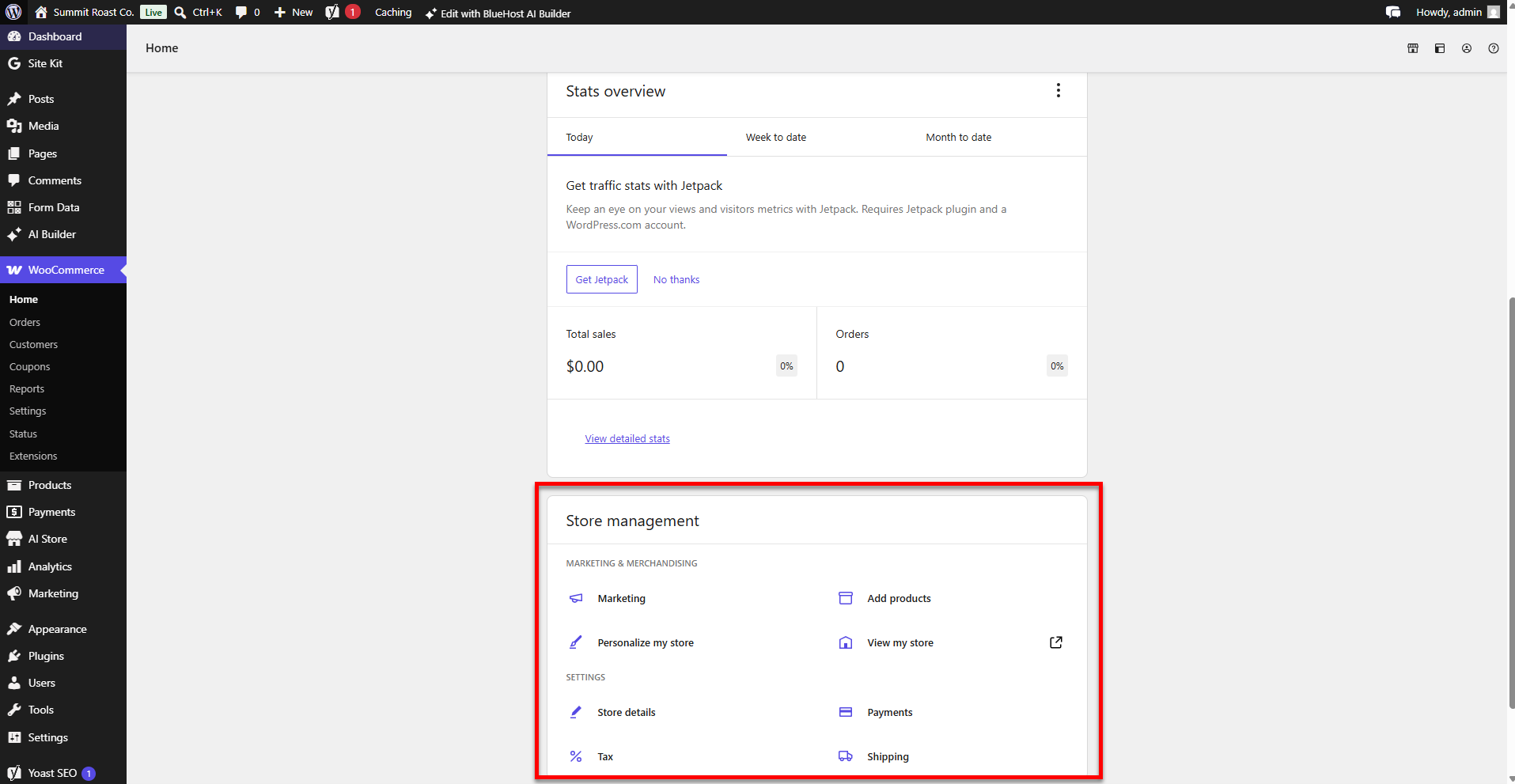
Task: Open Appearance in sidebar
Action: (x=63, y=629)
